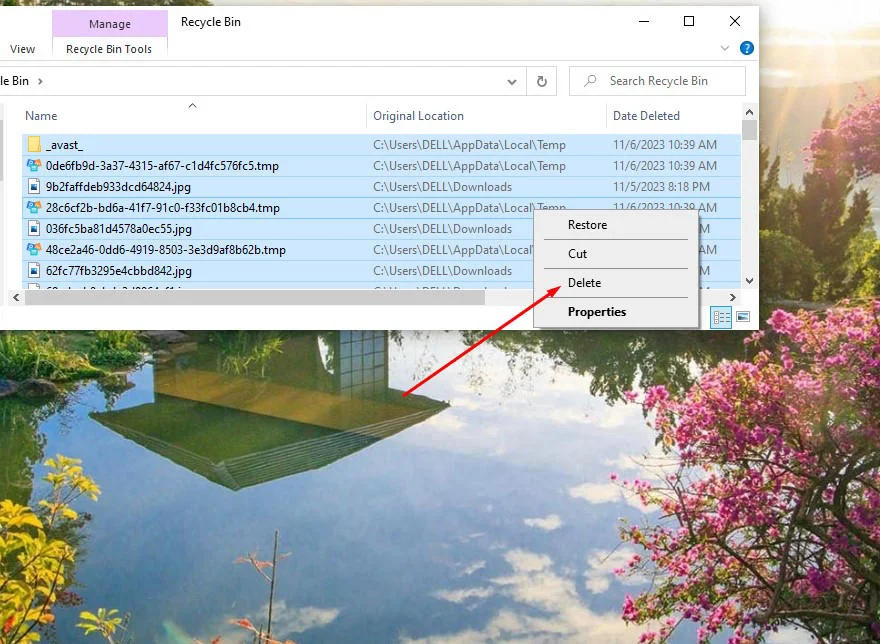Click the magnifier icon in search box

(x=590, y=81)
